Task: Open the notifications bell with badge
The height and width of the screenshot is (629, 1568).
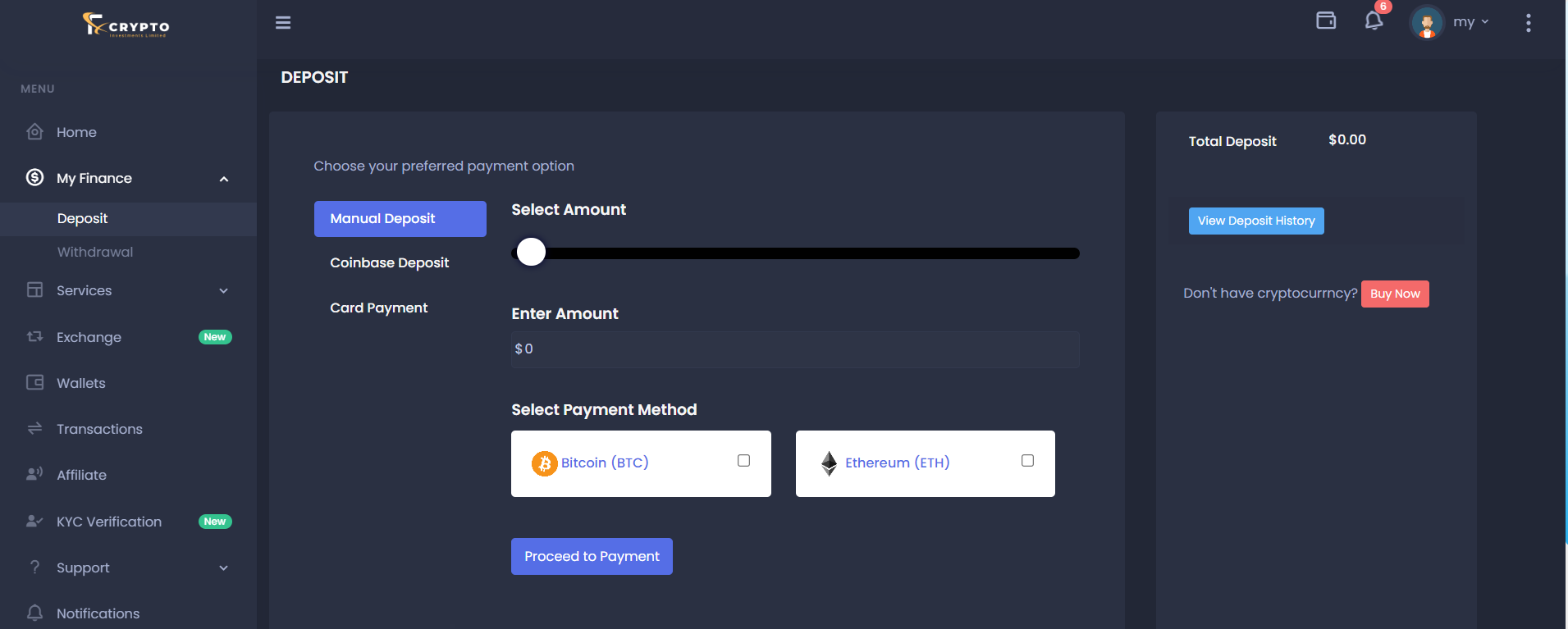Action: [x=1374, y=21]
